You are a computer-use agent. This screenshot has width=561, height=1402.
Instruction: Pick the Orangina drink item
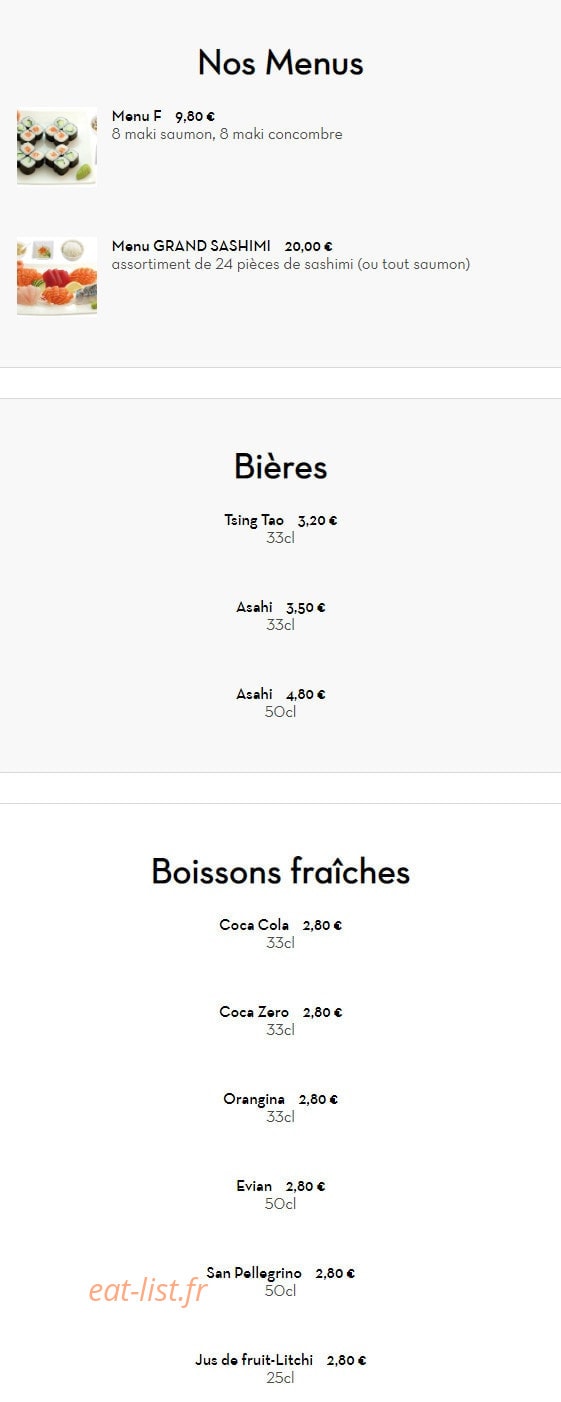[280, 1108]
